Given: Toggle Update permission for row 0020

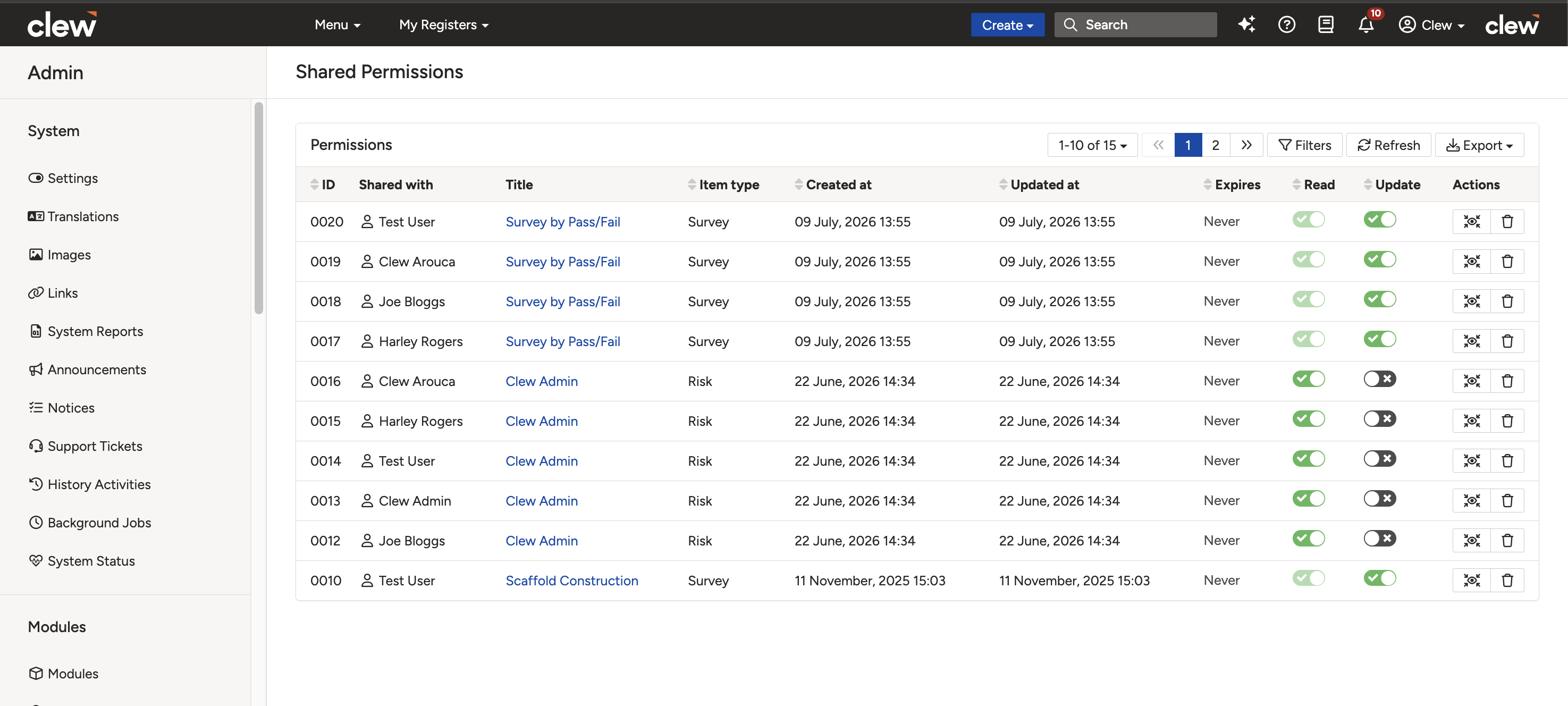Looking at the screenshot, I should point(1379,220).
